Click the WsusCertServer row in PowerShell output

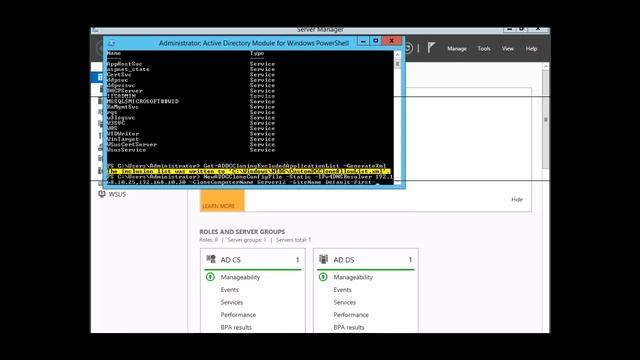point(132,144)
